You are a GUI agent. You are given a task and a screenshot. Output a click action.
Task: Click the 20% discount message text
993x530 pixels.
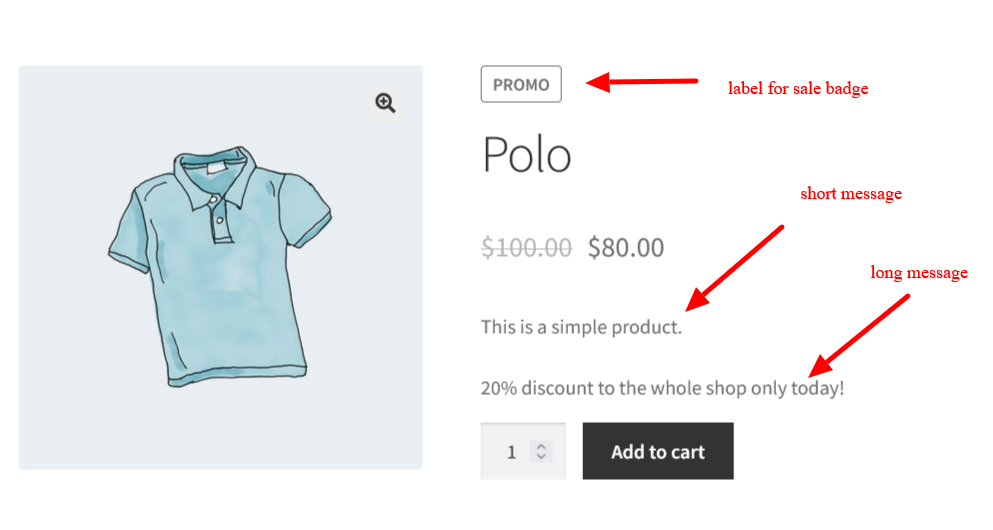[x=662, y=388]
